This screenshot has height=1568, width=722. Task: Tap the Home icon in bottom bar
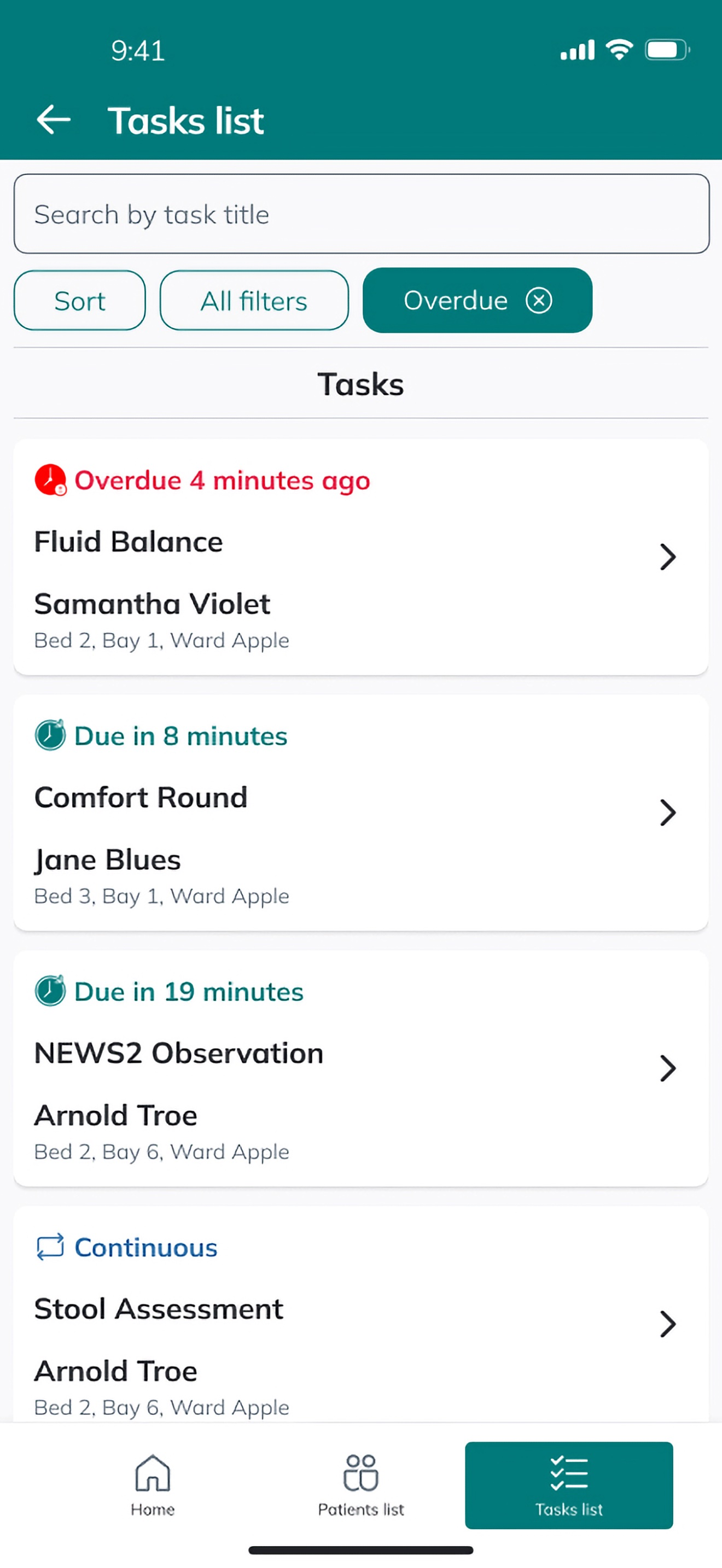[x=152, y=1473]
